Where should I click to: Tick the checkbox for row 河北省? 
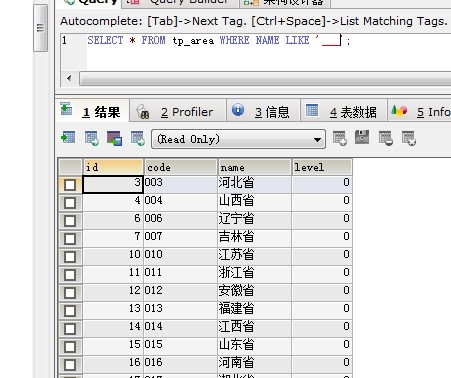click(x=70, y=185)
